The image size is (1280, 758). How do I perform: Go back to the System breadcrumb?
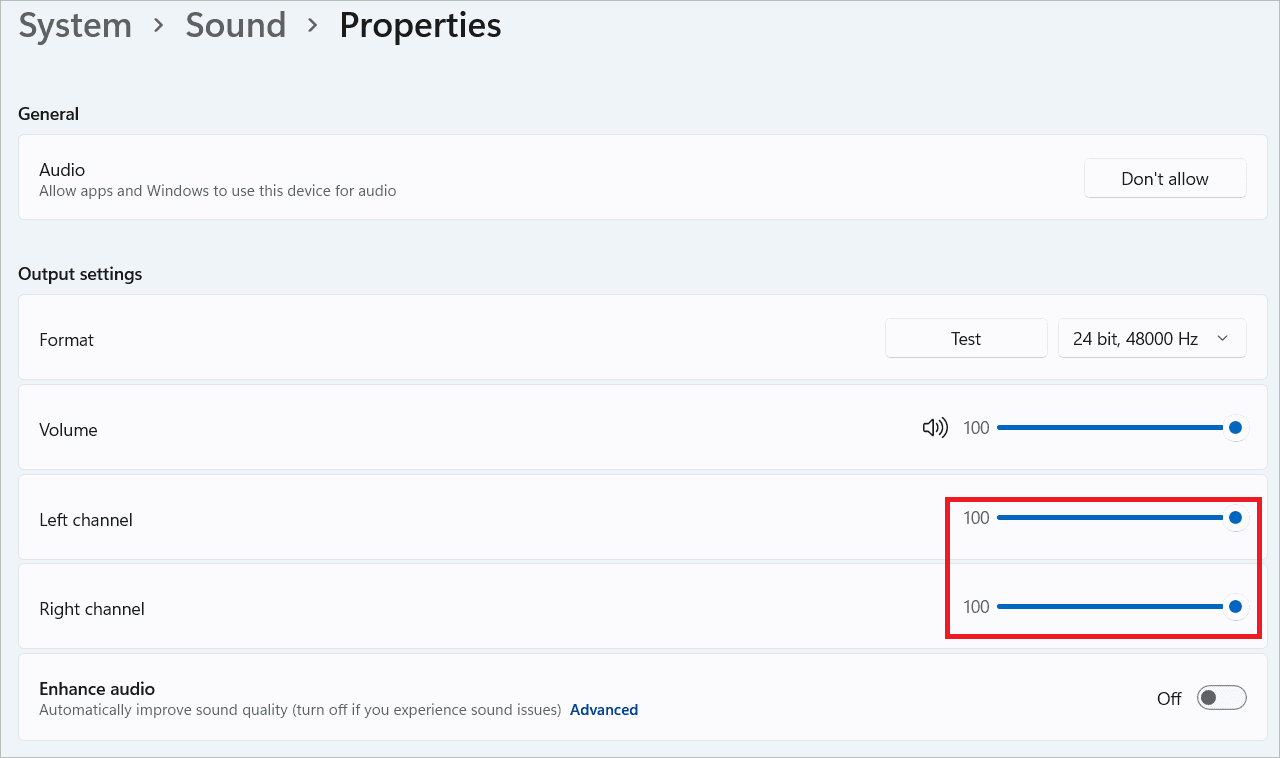(75, 26)
